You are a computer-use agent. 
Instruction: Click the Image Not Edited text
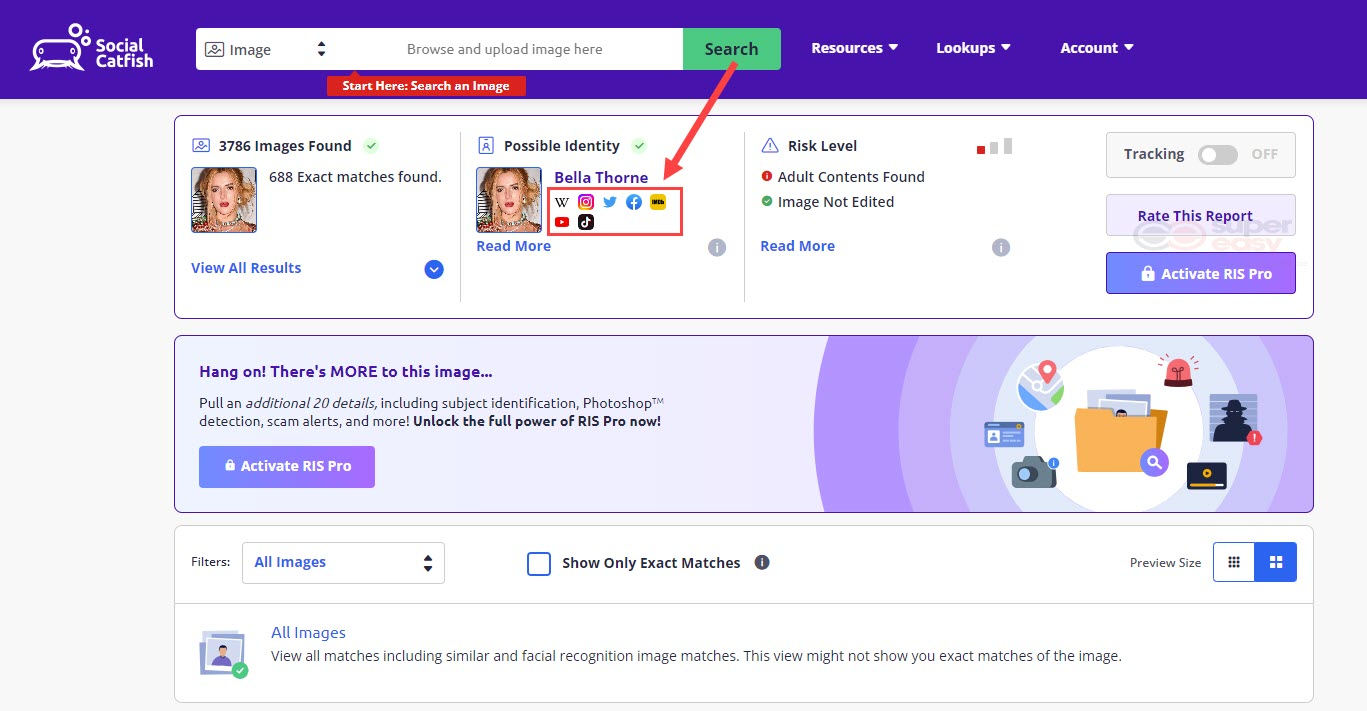tap(836, 202)
